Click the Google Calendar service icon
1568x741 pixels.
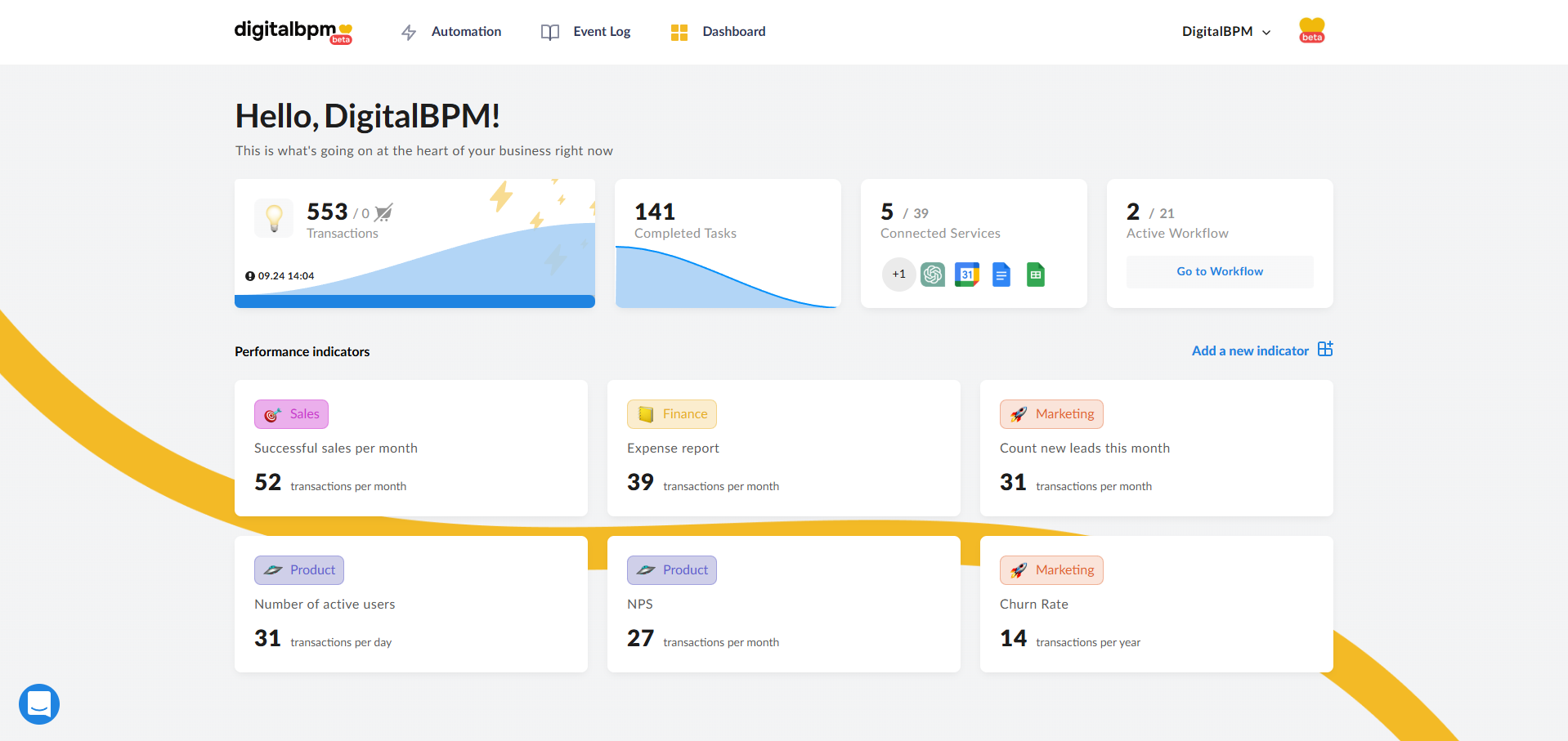tap(967, 275)
